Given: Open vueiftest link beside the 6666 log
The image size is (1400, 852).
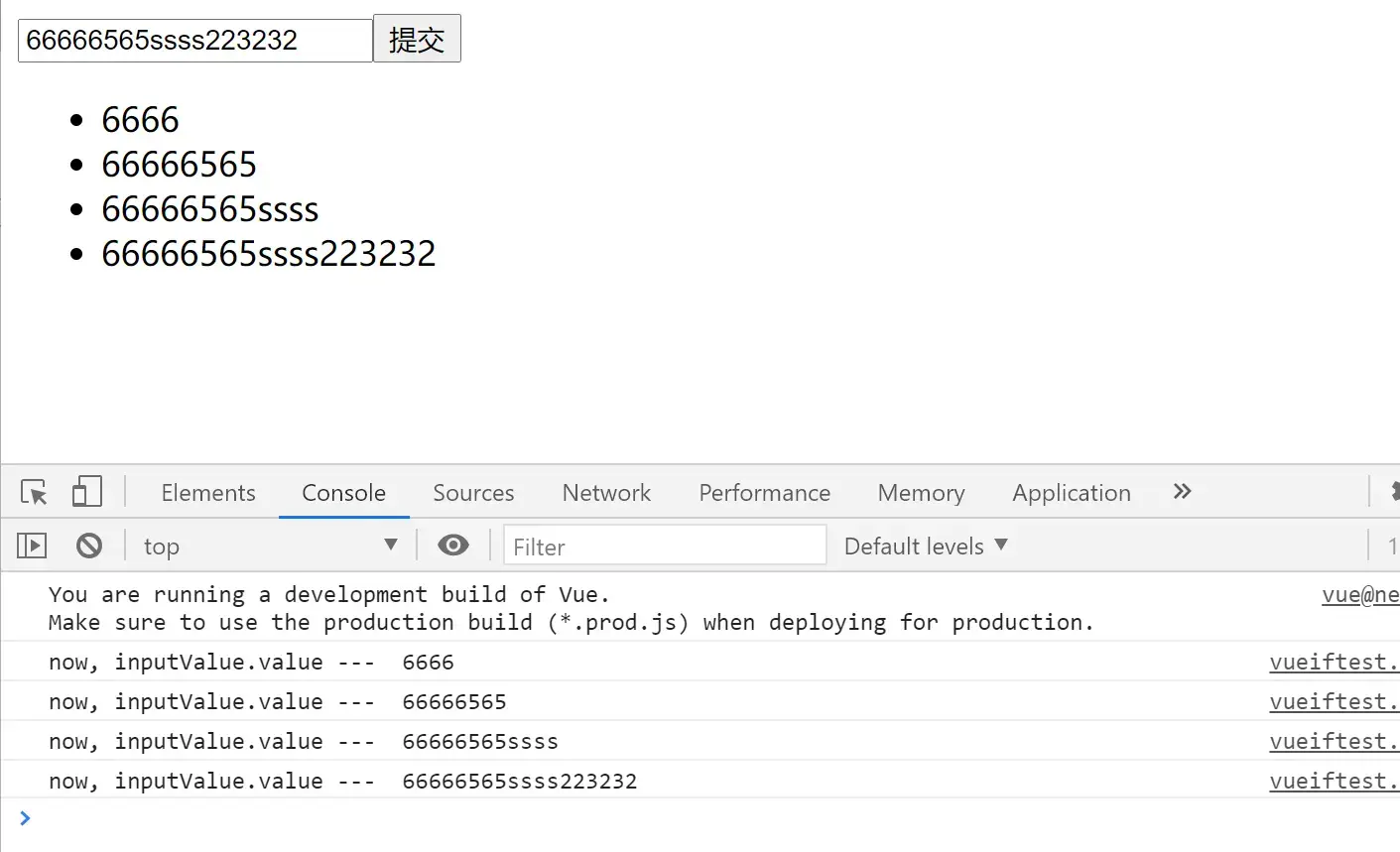Looking at the screenshot, I should [1335, 662].
